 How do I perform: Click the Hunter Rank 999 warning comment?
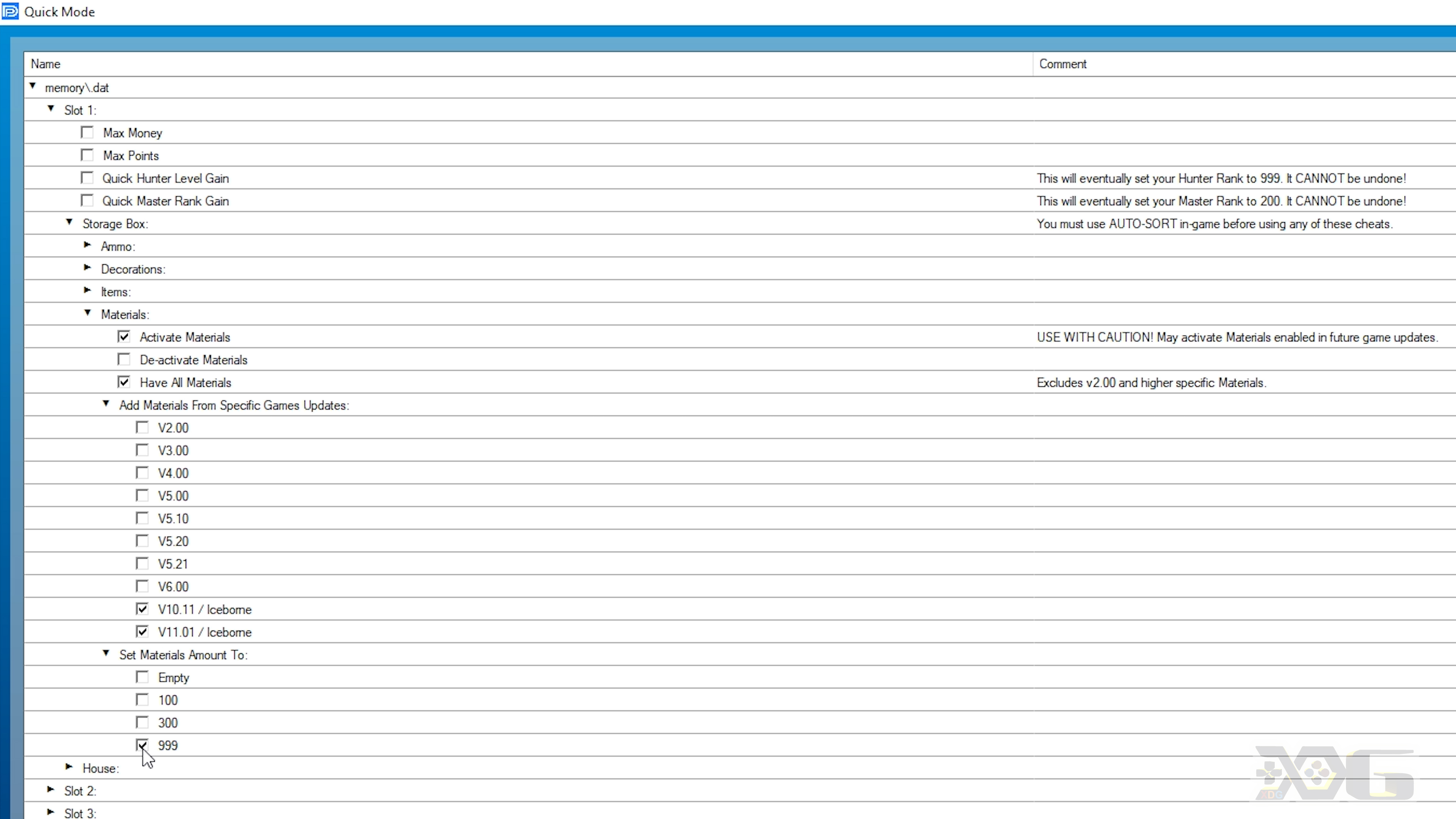tap(1221, 179)
